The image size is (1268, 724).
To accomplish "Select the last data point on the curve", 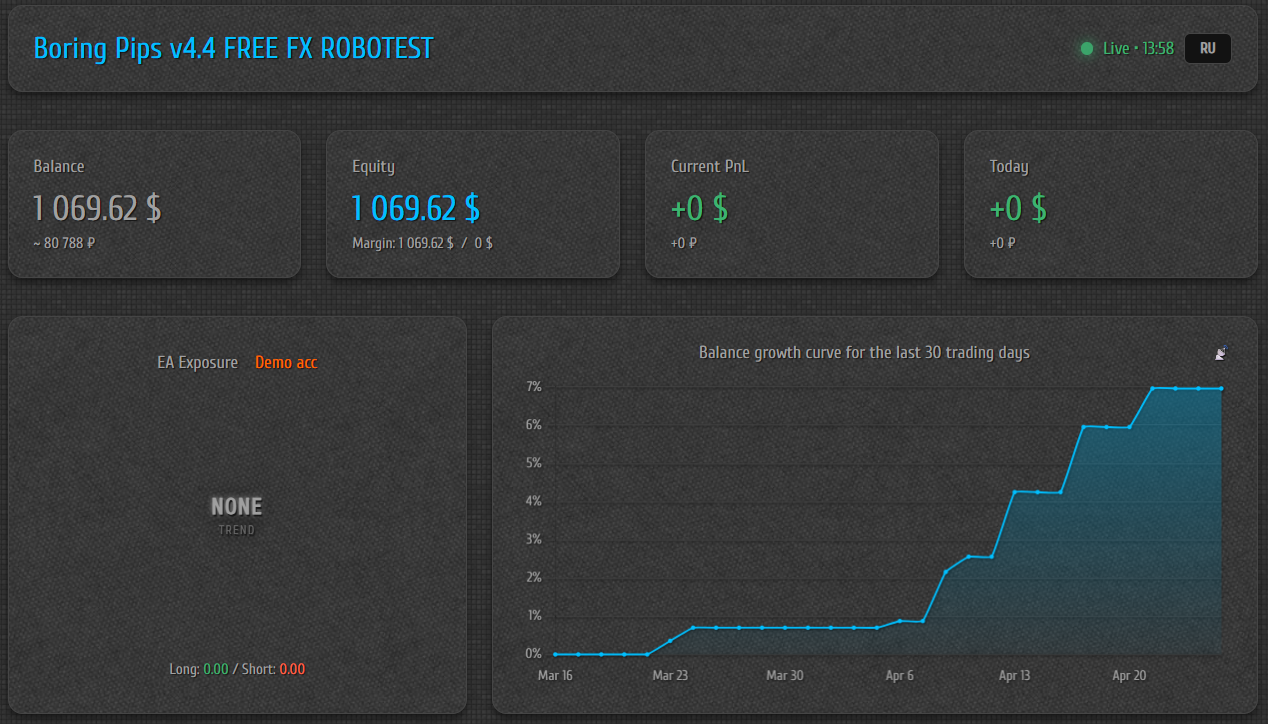I will (1221, 388).
